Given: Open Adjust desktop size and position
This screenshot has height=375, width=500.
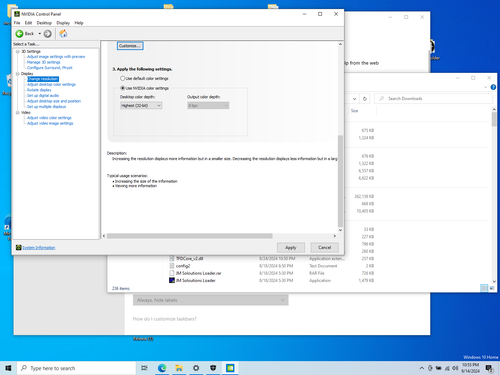Looking at the screenshot, I should [54, 101].
